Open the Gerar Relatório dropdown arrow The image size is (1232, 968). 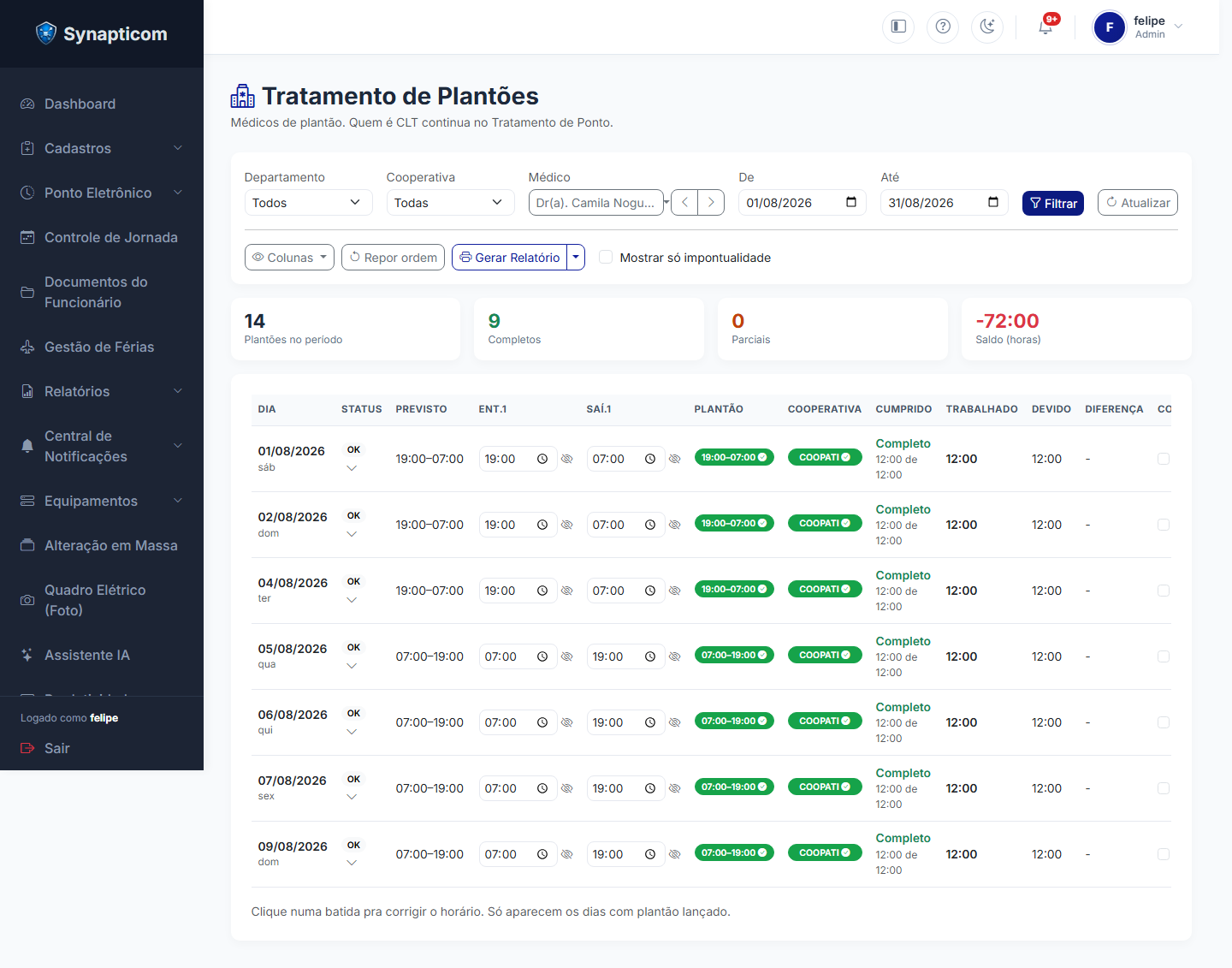[576, 257]
